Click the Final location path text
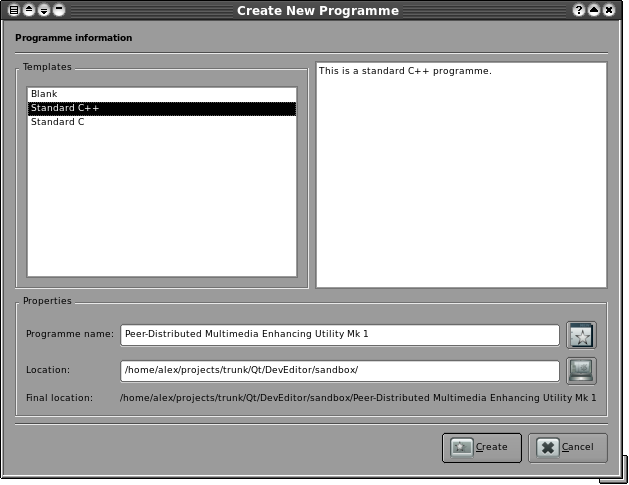The image size is (629, 485). click(358, 398)
